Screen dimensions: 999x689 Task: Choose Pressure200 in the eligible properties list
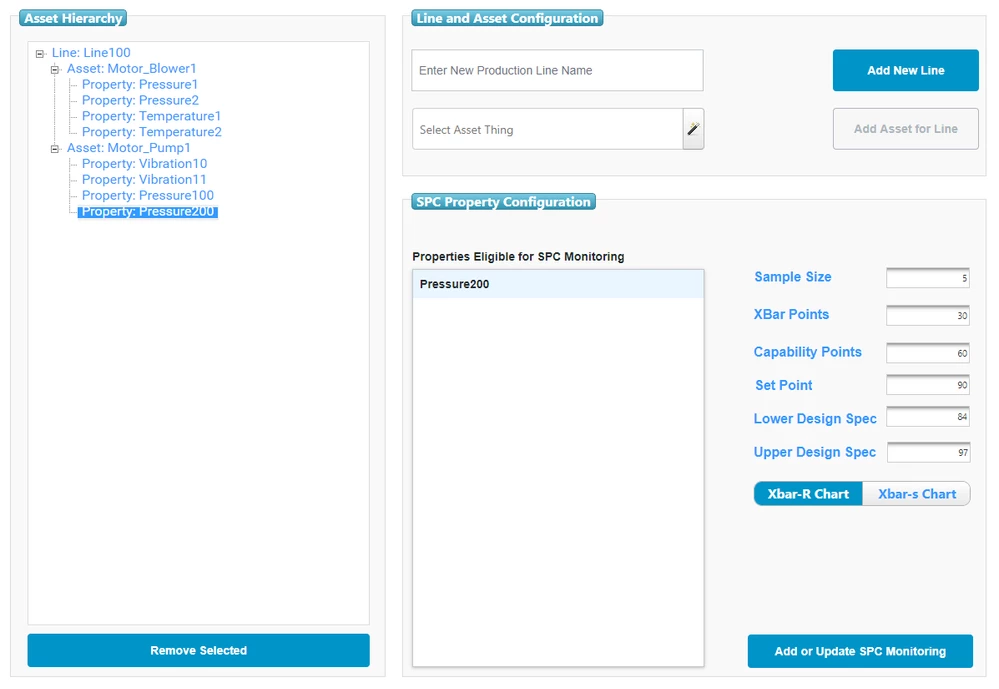click(x=558, y=284)
